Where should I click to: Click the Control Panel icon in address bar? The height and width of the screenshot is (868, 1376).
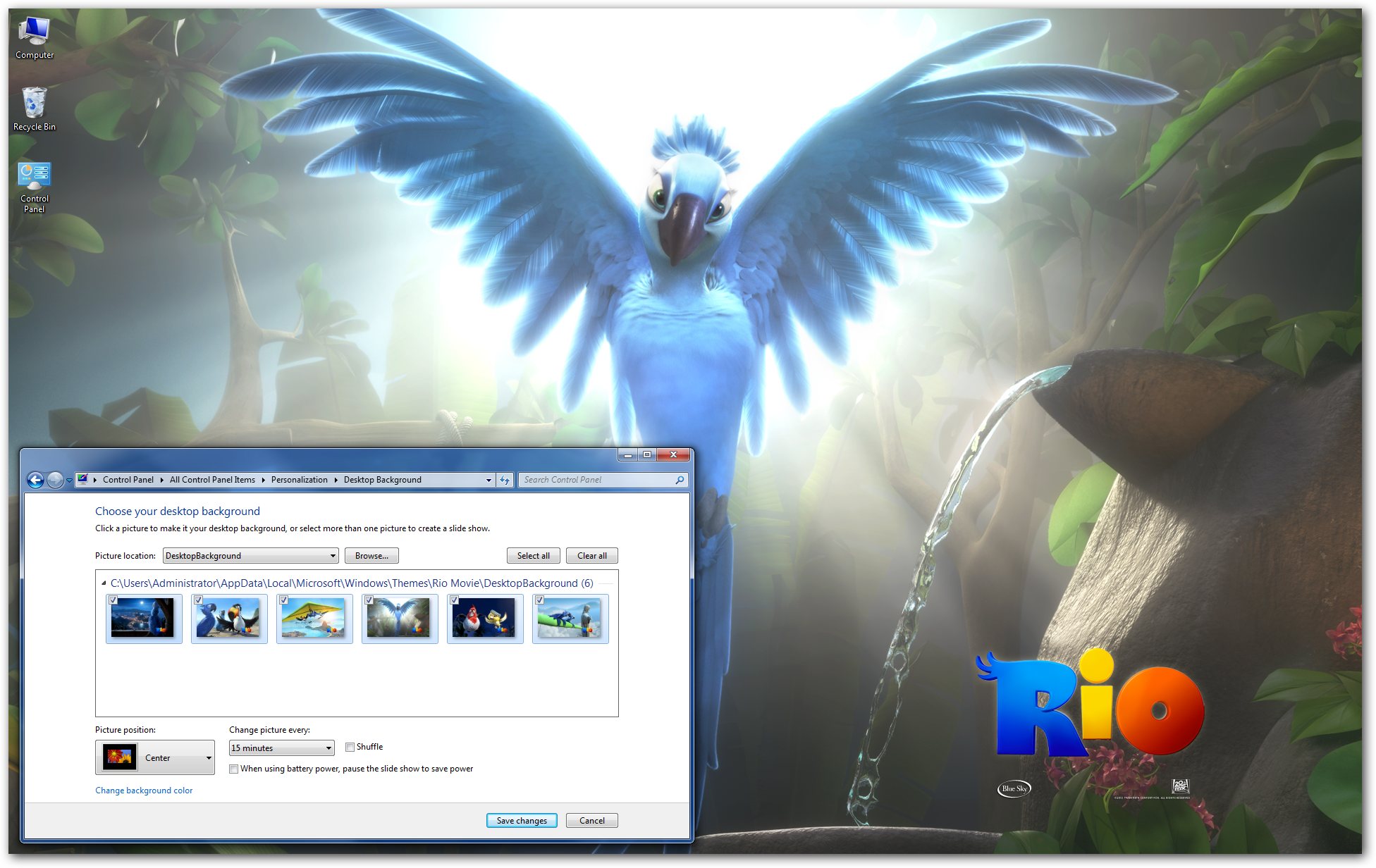[x=82, y=479]
